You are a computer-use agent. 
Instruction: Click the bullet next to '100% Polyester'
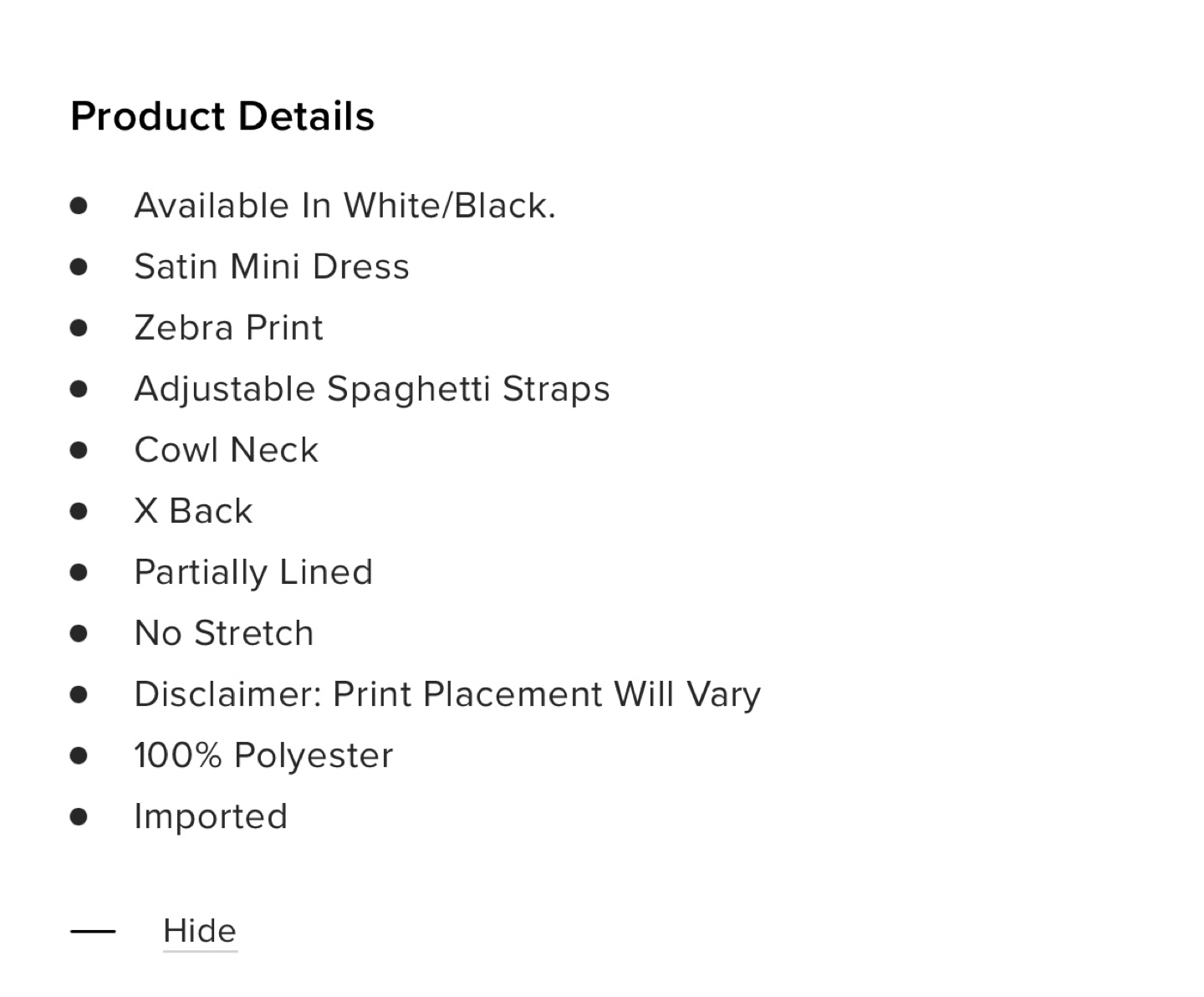[79, 755]
